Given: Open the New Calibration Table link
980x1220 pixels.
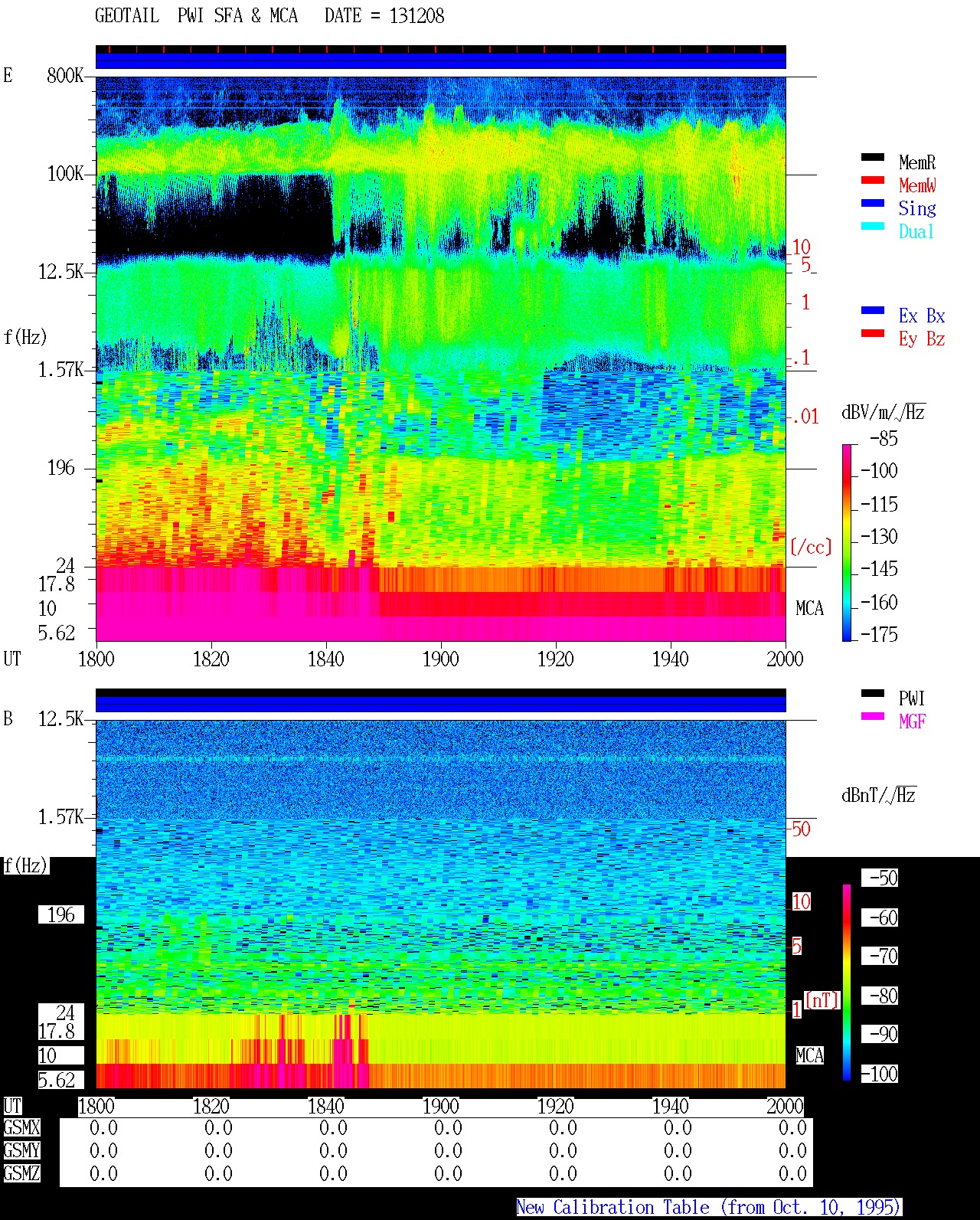Looking at the screenshot, I should pyautogui.click(x=709, y=1208).
